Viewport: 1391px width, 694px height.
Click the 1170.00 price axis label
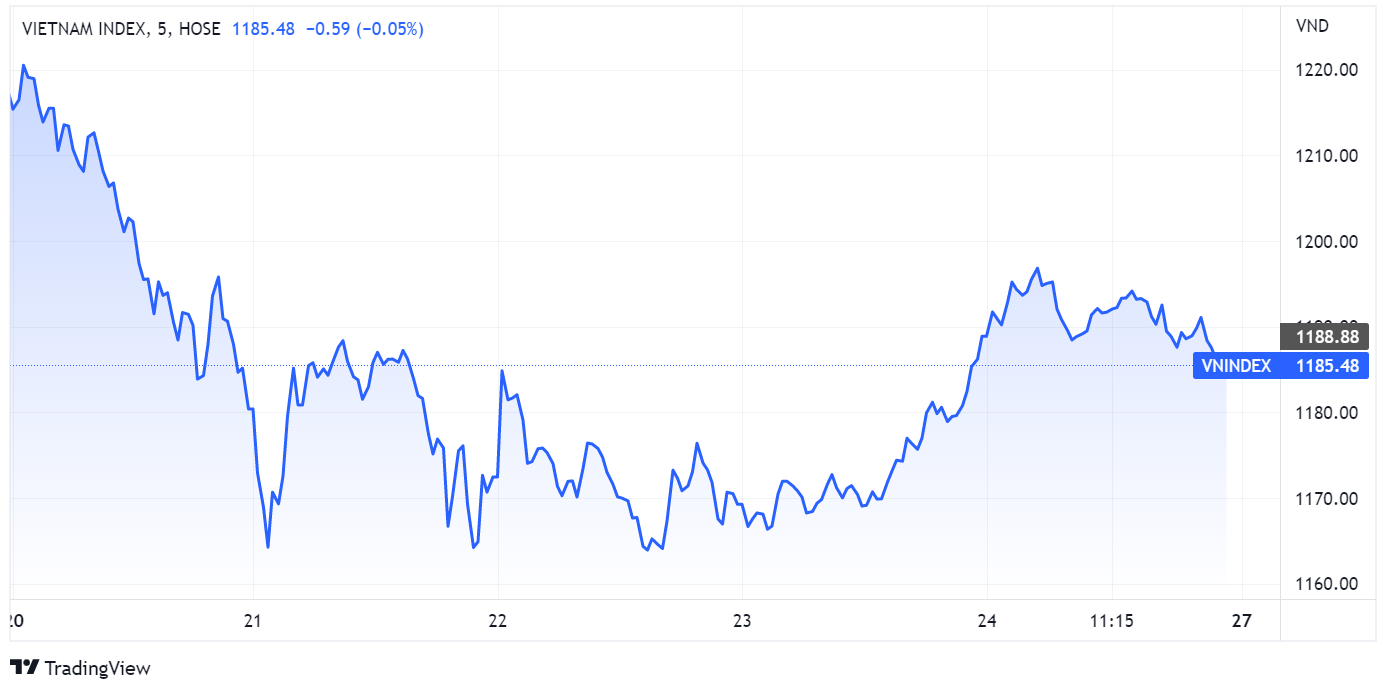coord(1326,499)
